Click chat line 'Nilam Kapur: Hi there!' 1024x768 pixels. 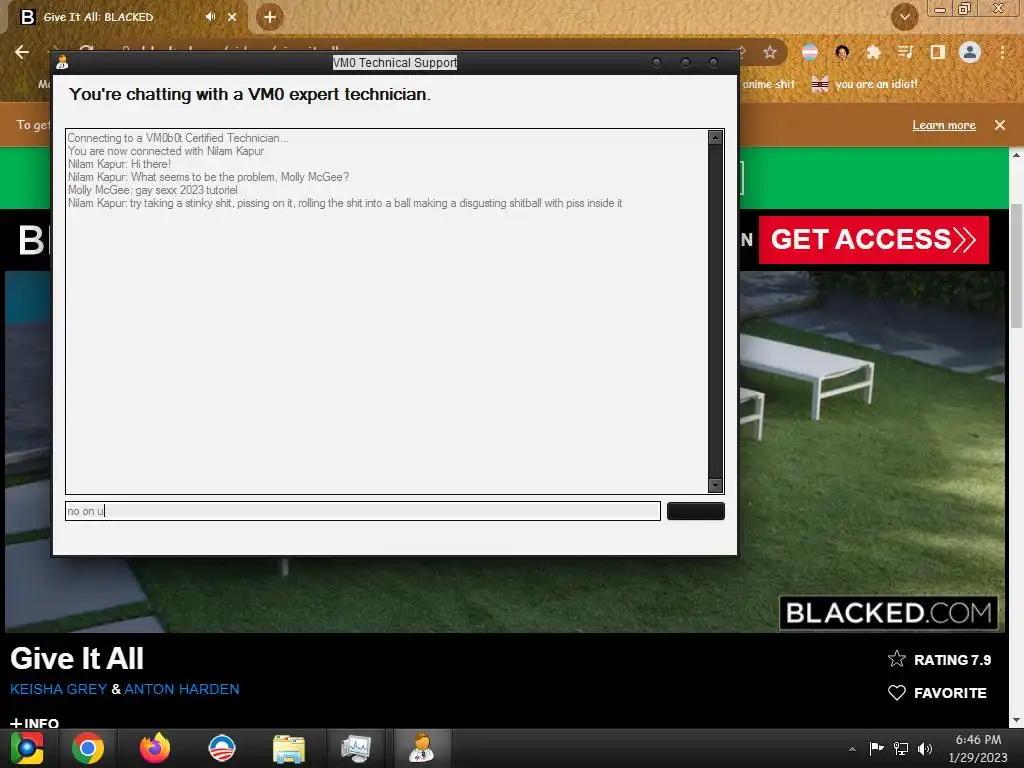point(119,164)
